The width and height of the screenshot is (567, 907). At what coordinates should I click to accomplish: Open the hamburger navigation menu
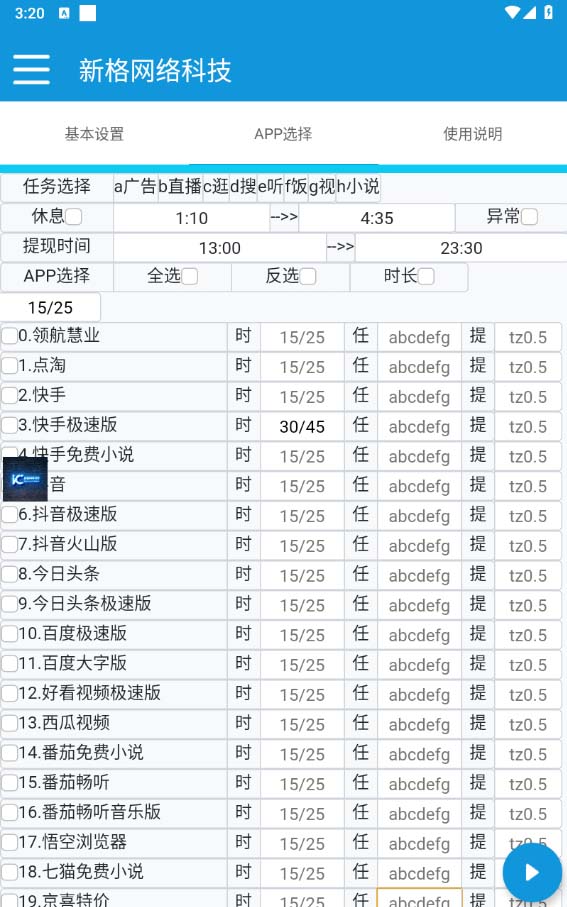coord(31,70)
